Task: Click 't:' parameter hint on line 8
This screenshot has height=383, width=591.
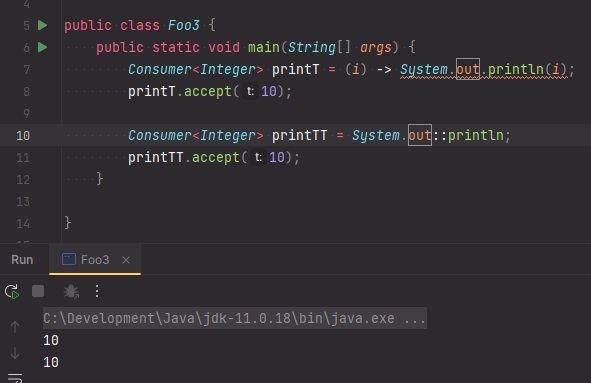Action: pos(250,91)
